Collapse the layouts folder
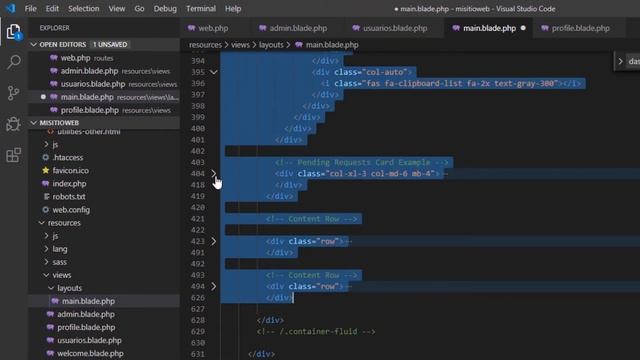The width and height of the screenshot is (640, 360). pyautogui.click(x=51, y=288)
